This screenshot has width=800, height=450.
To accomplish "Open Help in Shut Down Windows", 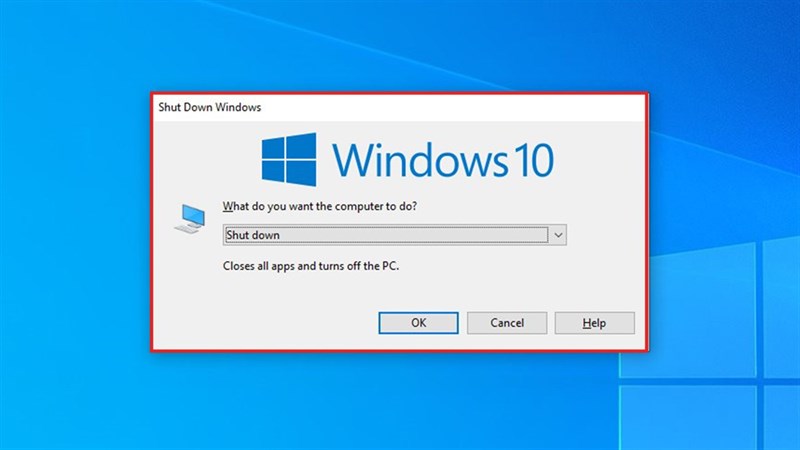I will tap(594, 323).
